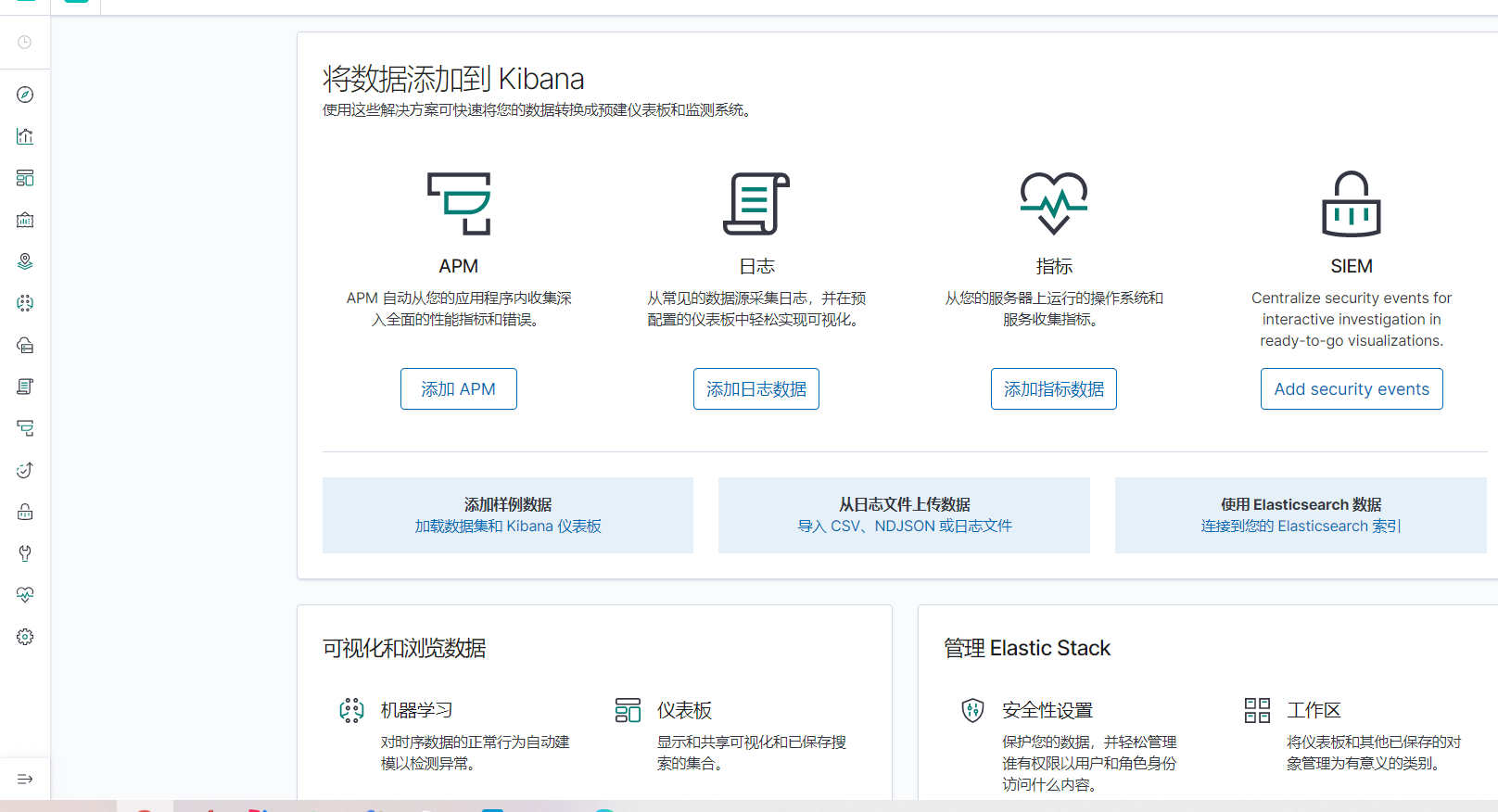1498x812 pixels.
Task: Show recently viewed items via clock icon
Action: 25,43
